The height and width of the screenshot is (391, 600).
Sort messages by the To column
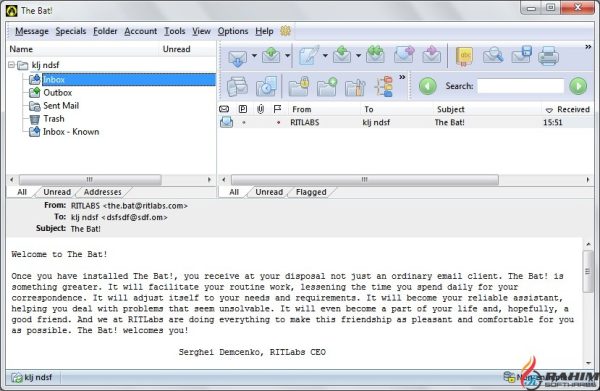coord(396,109)
